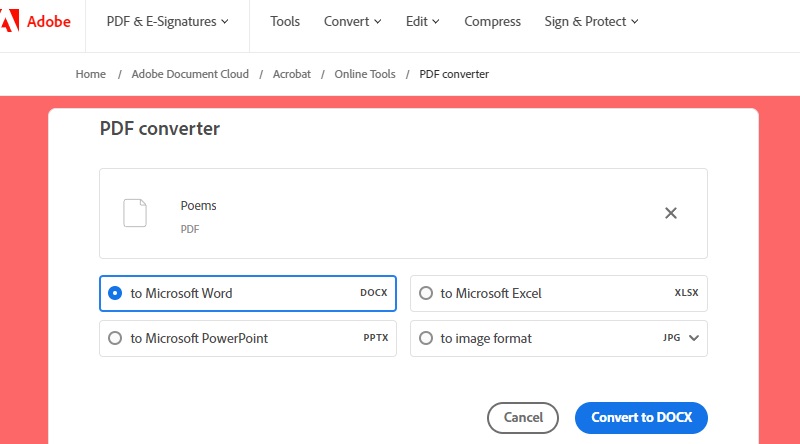
Task: Open the Tools menu item
Action: point(285,21)
